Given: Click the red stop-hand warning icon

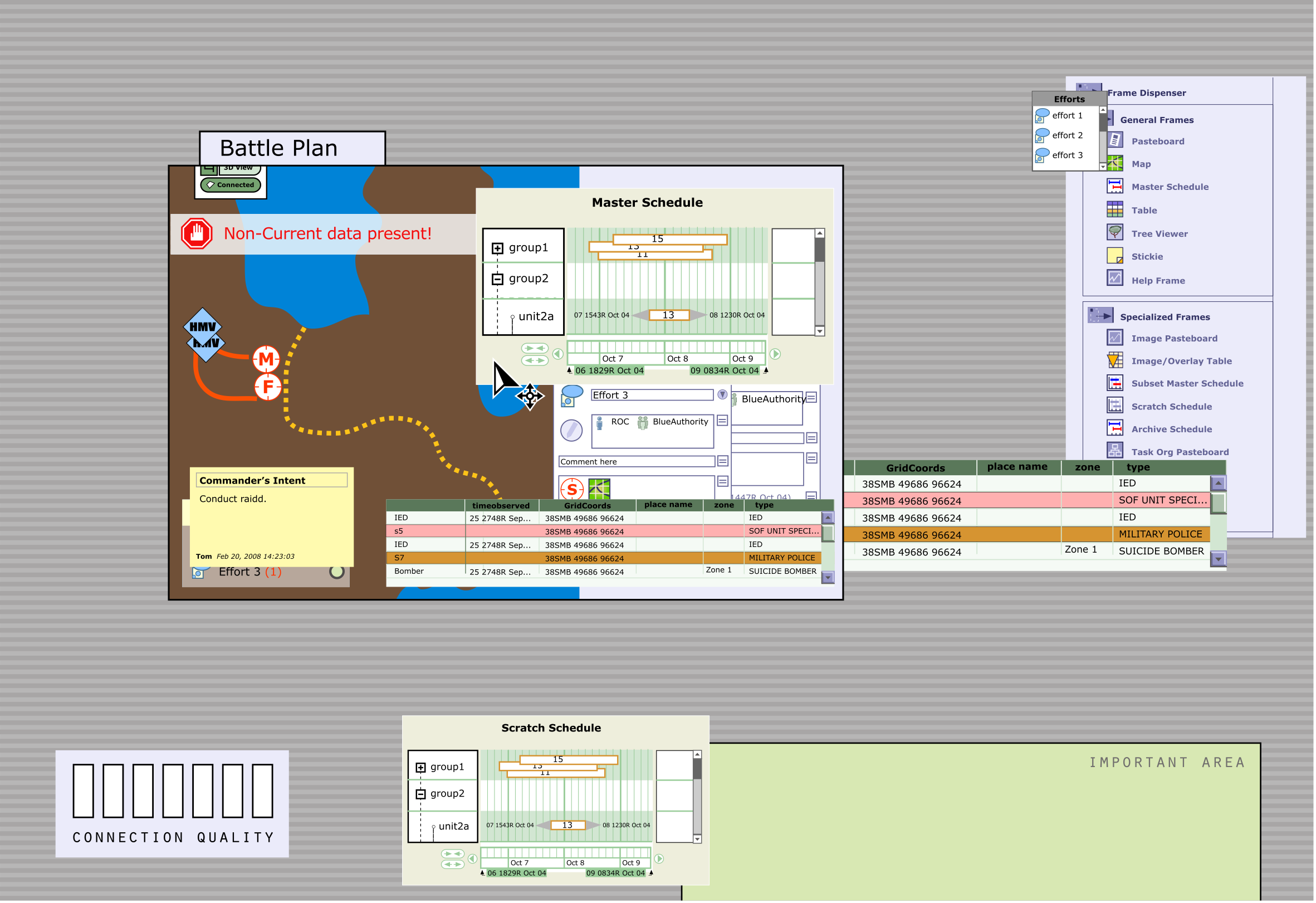Looking at the screenshot, I should [197, 233].
